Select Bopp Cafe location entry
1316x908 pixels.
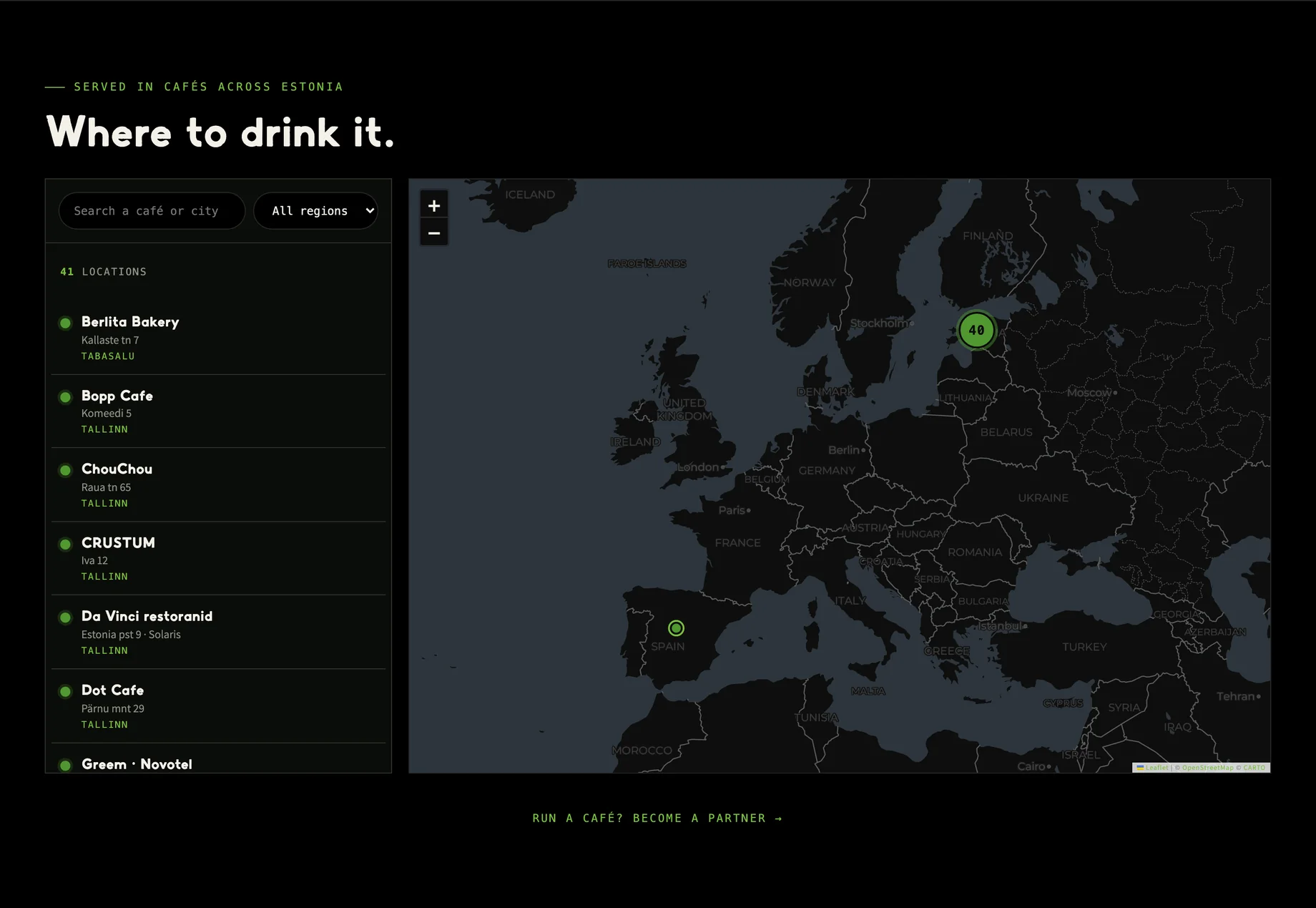218,411
